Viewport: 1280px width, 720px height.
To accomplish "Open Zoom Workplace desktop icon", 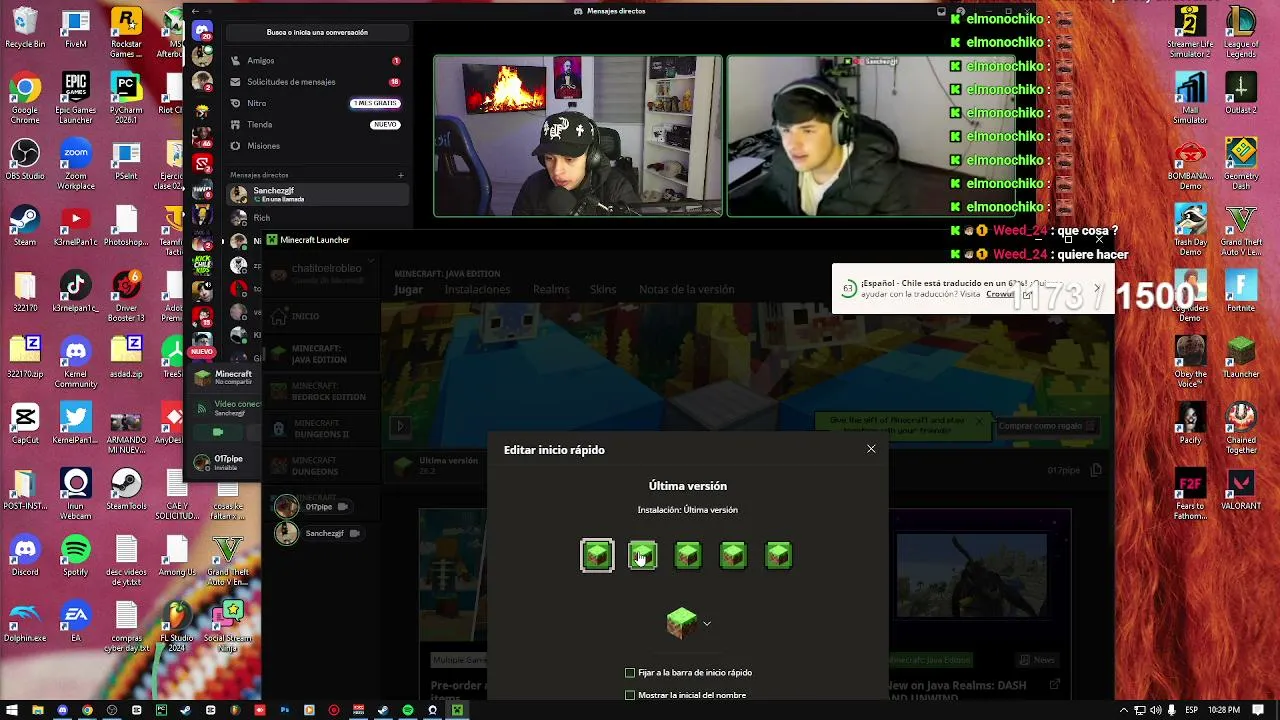I will click(75, 165).
